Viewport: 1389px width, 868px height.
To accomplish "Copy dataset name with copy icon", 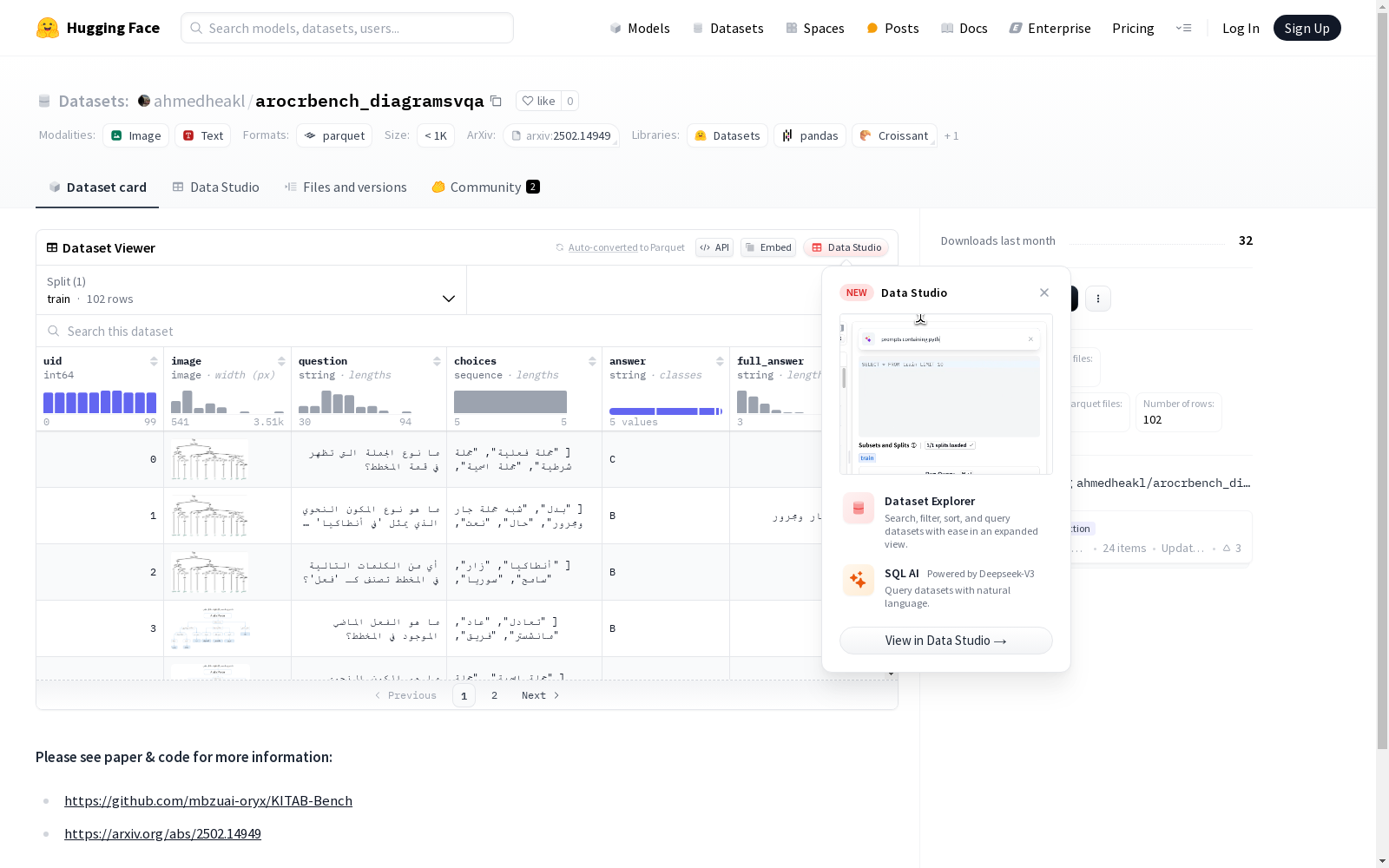I will 496,101.
